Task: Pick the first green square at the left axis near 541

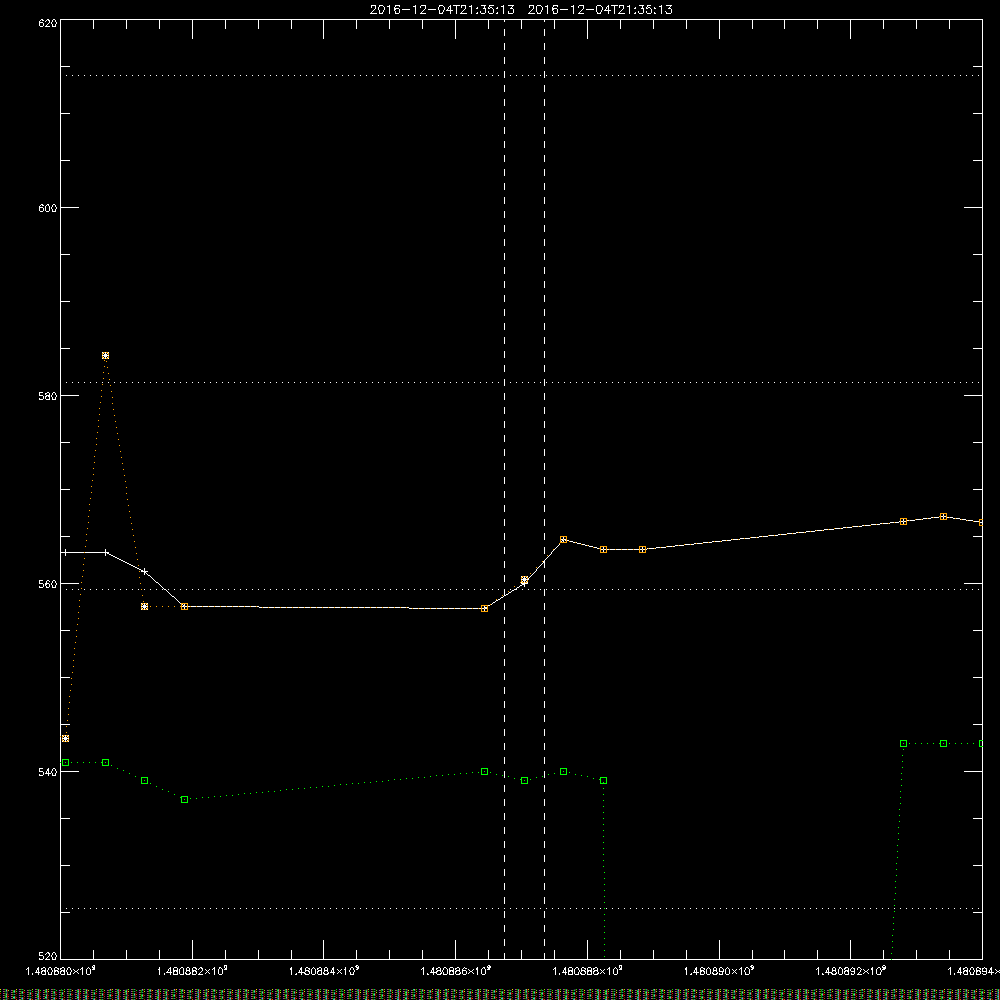Action: 65,763
